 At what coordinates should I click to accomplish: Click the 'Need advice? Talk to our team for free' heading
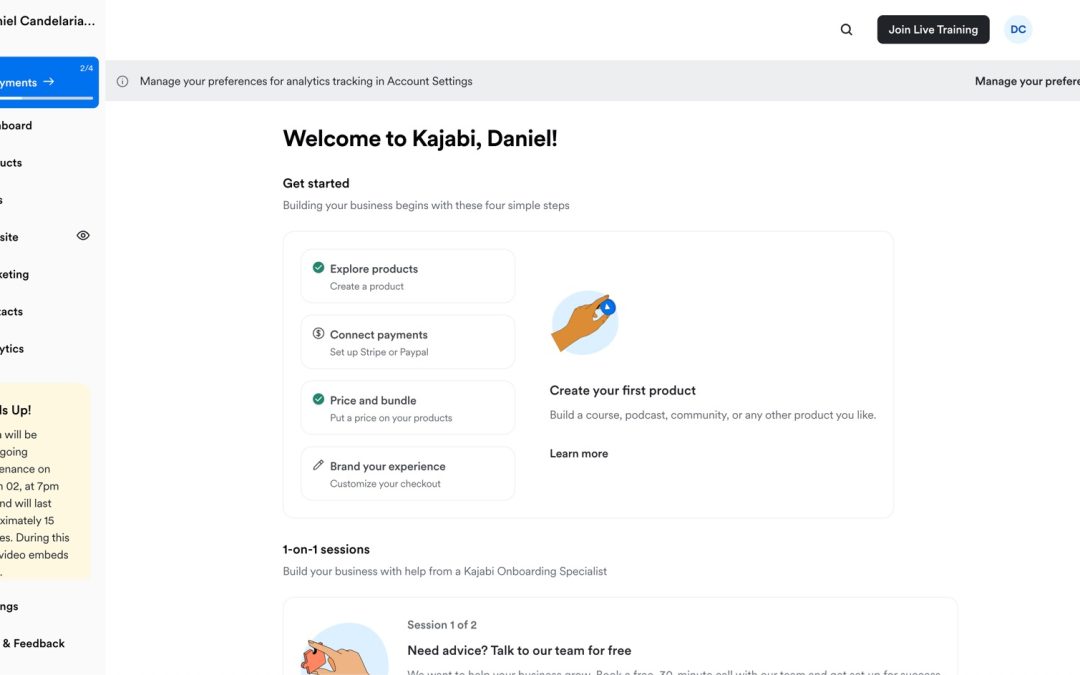coord(519,650)
